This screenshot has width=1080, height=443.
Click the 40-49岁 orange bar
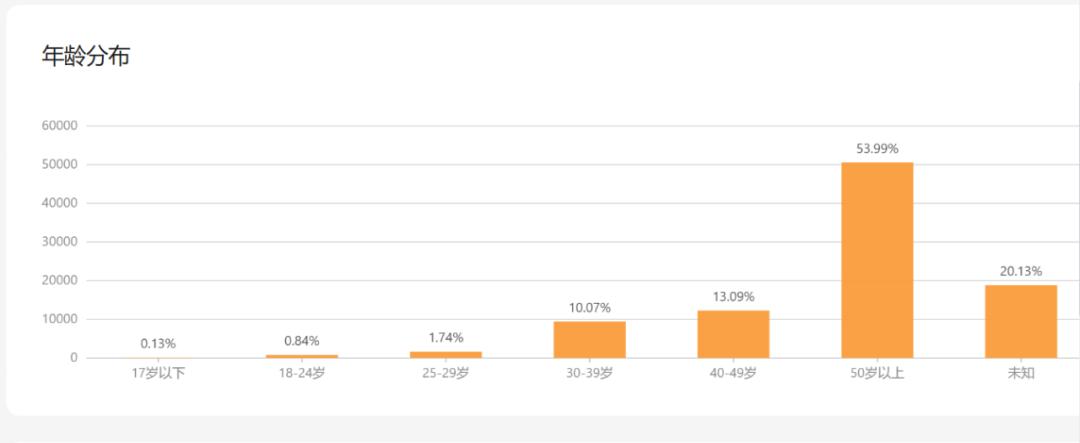click(x=733, y=334)
